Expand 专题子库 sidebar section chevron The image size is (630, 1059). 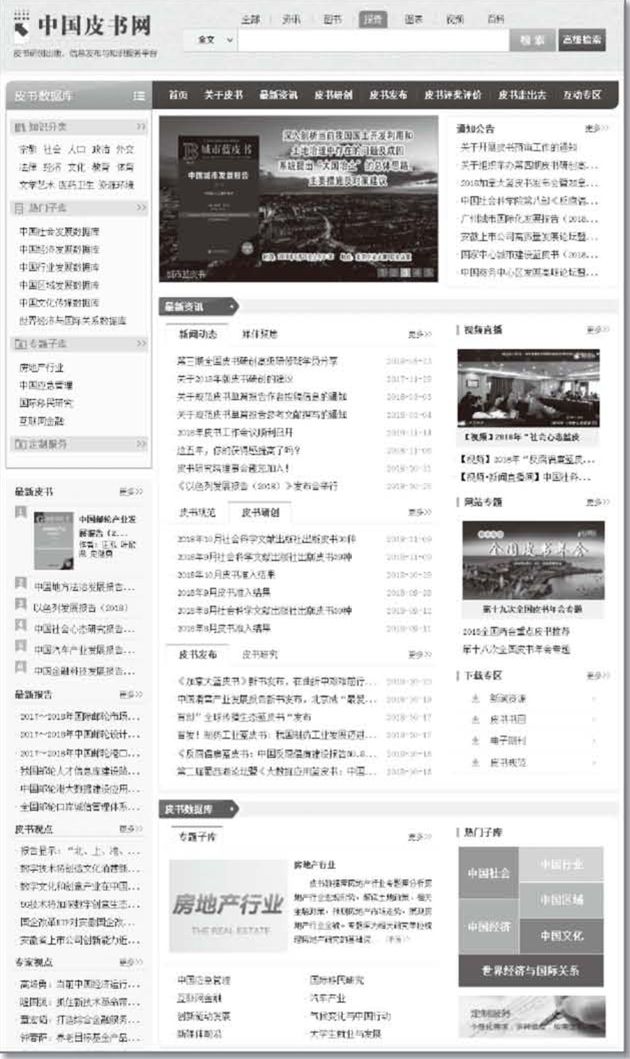pos(140,344)
